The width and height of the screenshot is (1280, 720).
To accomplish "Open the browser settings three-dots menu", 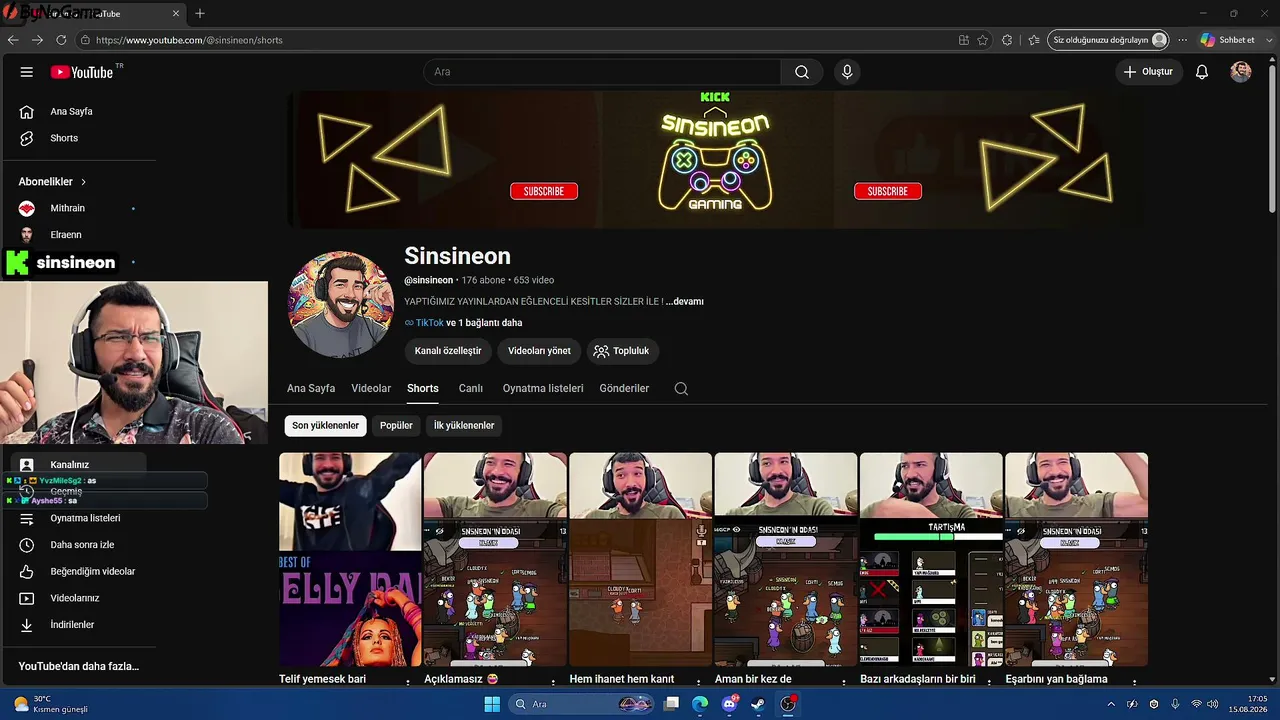I will pyautogui.click(x=1183, y=40).
